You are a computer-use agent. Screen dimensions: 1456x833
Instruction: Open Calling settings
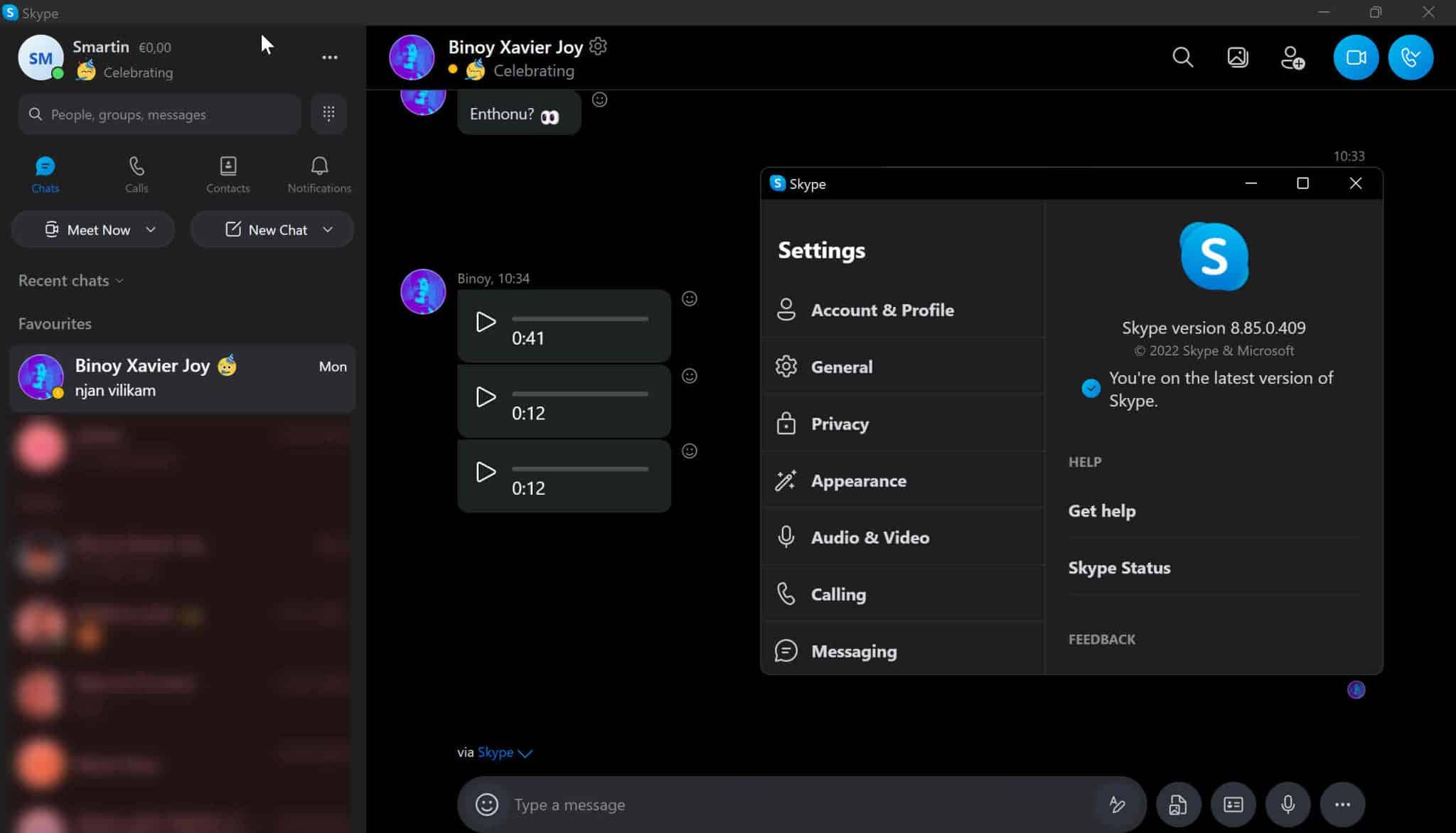[x=903, y=594]
